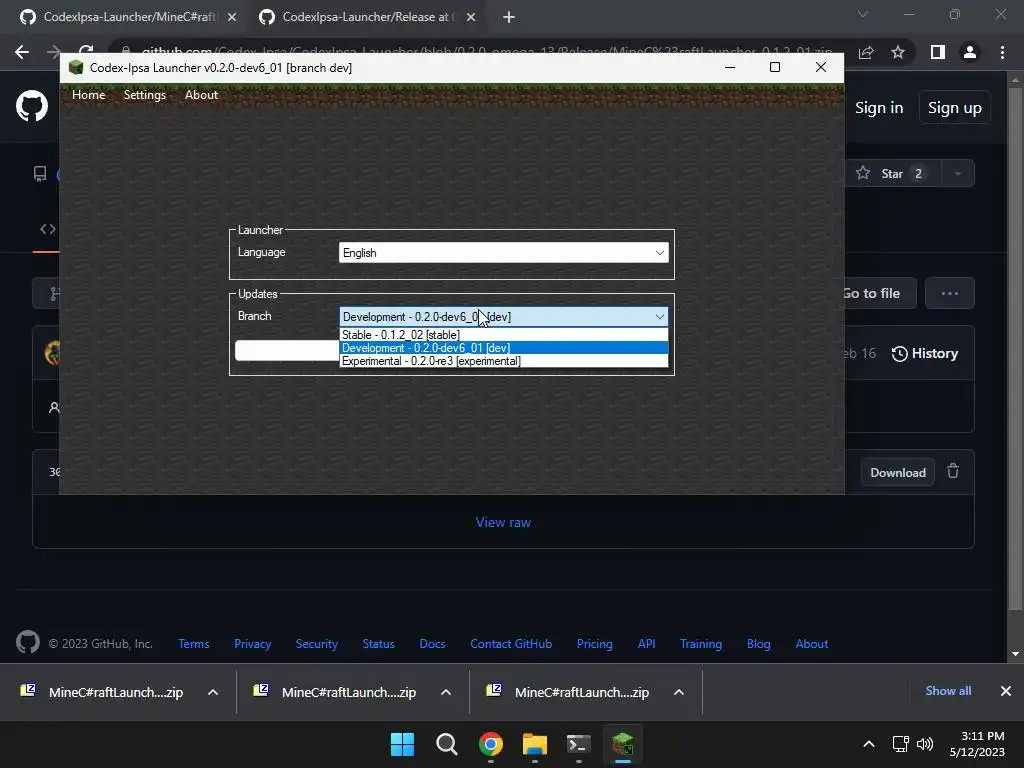Open Privacy link in footer

click(252, 644)
